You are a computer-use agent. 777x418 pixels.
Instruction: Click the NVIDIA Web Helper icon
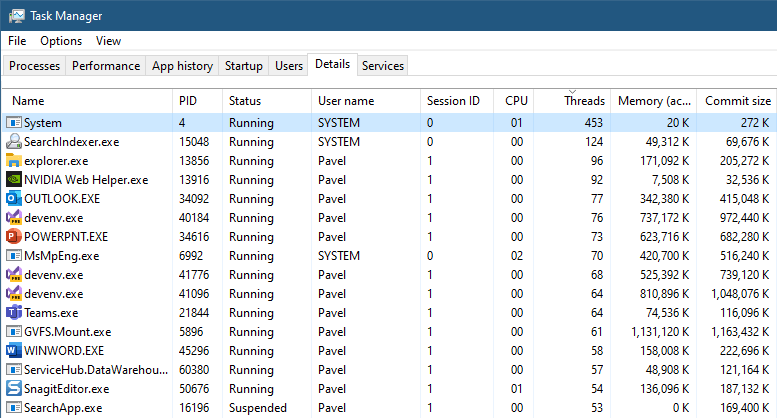pyautogui.click(x=14, y=180)
